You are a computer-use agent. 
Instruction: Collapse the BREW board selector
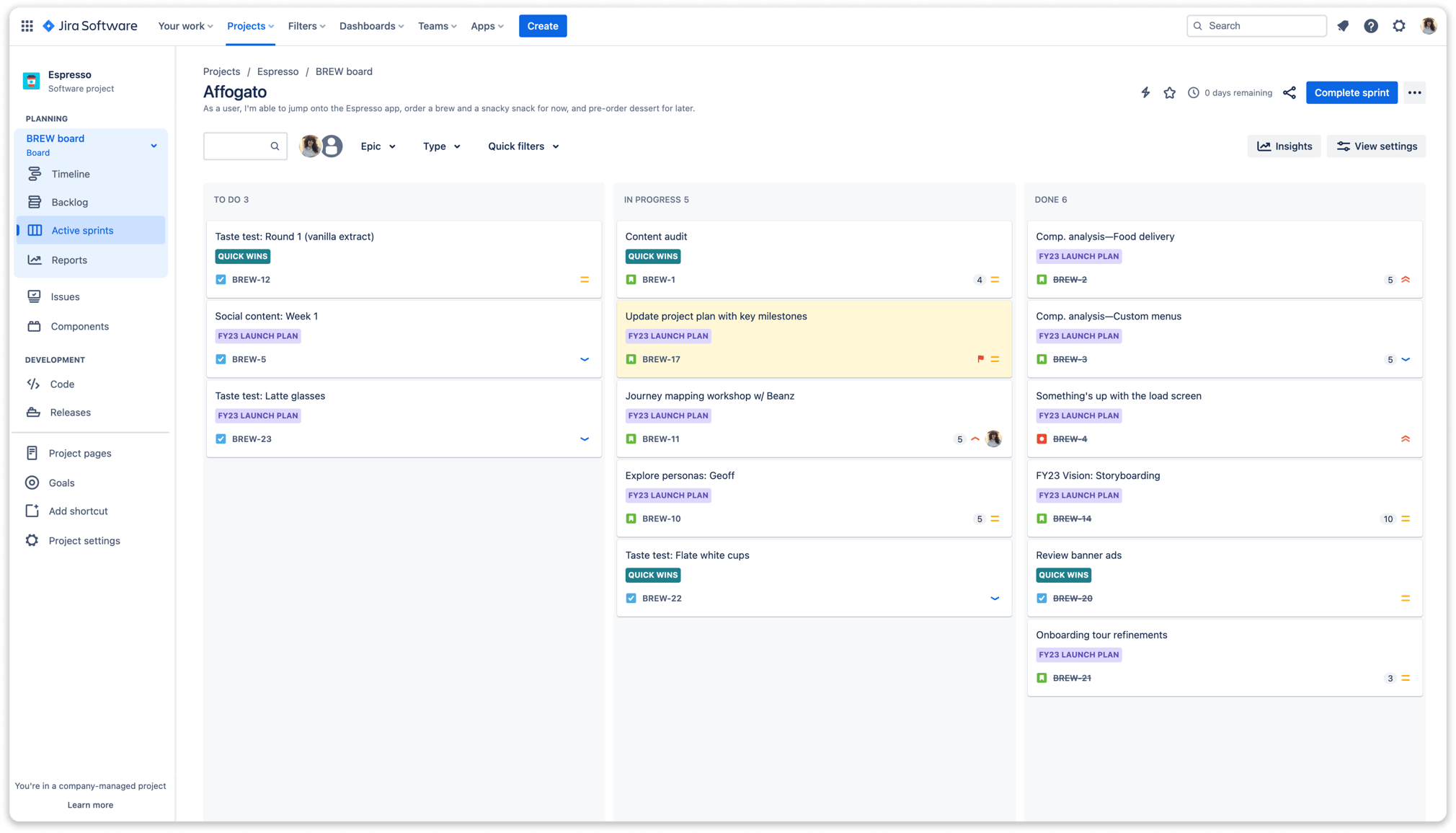154,145
